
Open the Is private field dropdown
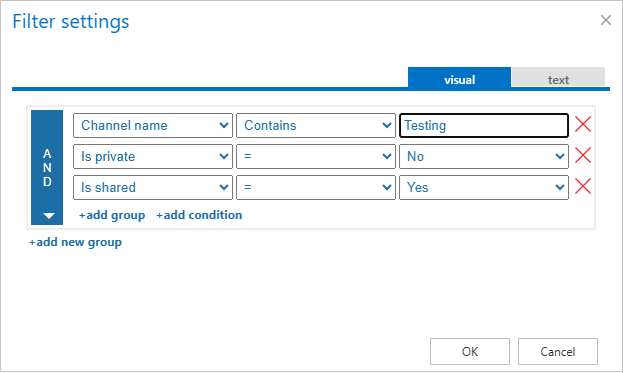tap(153, 157)
